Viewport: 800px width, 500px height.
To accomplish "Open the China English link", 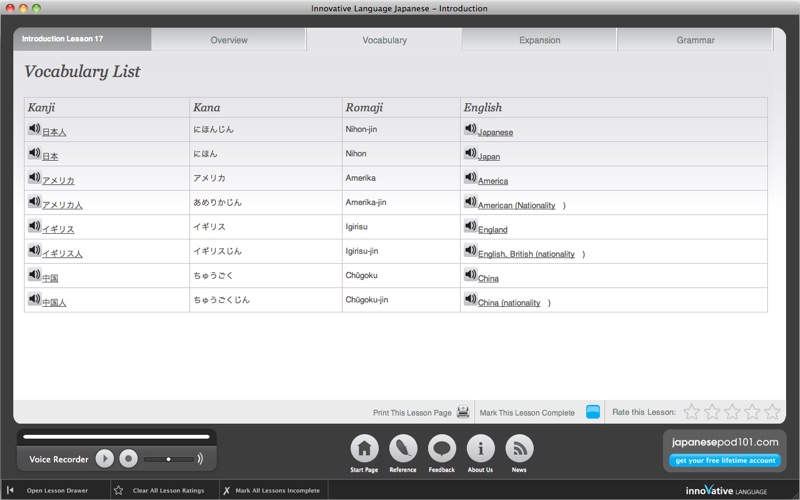I will coord(488,278).
